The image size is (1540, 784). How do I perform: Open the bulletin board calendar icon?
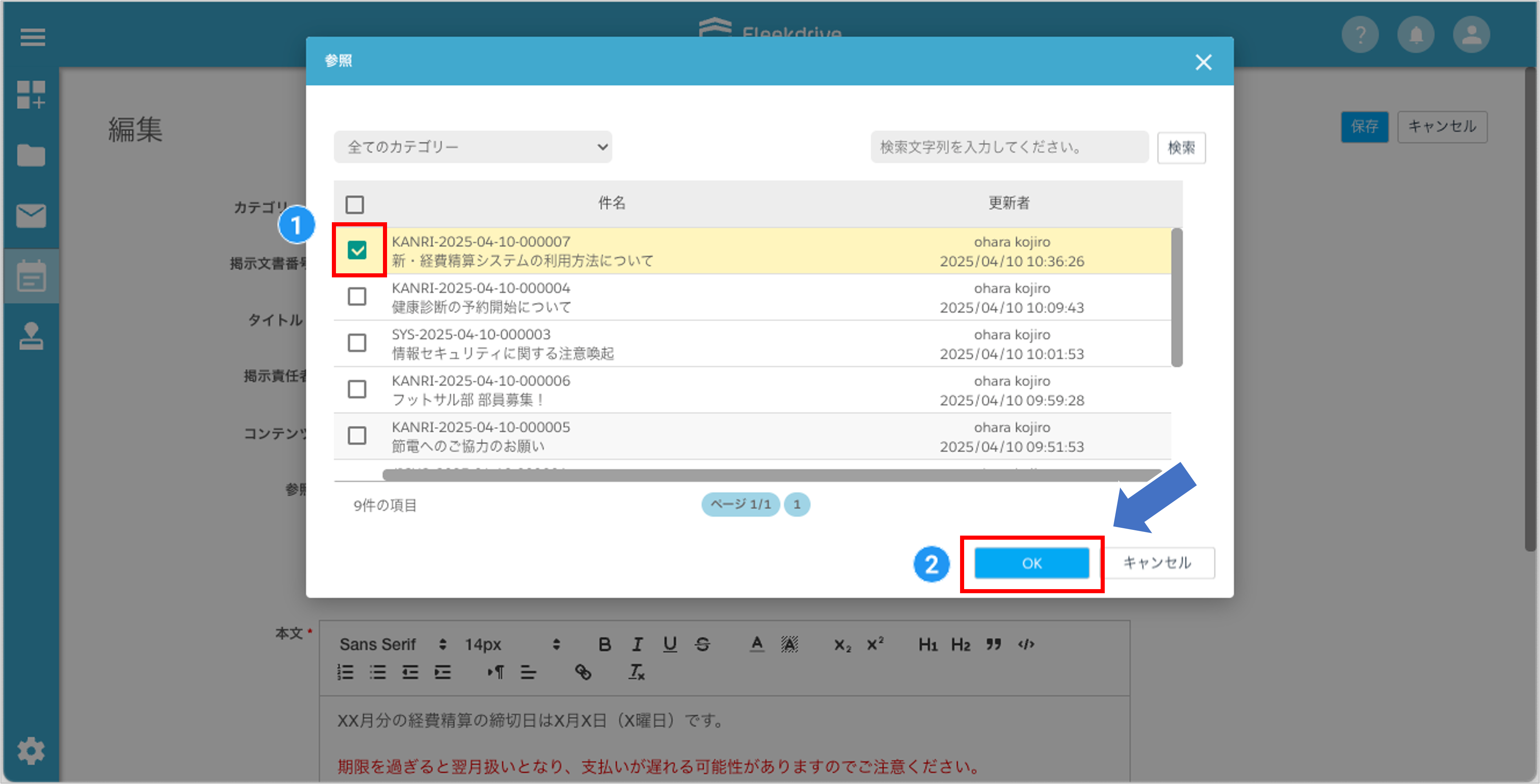(x=31, y=276)
